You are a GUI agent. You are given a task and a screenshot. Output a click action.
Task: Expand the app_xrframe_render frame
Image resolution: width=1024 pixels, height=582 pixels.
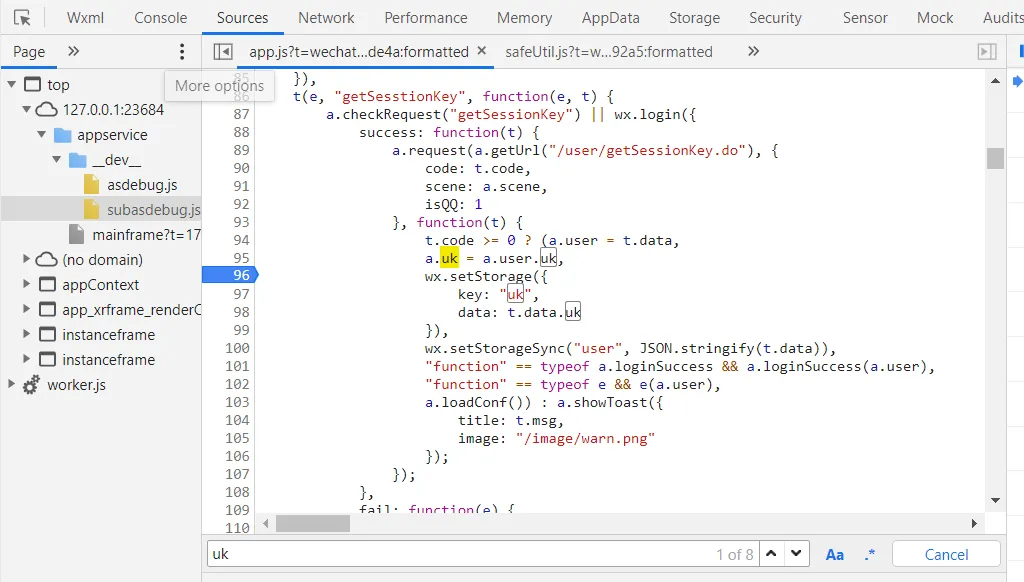click(x=26, y=309)
